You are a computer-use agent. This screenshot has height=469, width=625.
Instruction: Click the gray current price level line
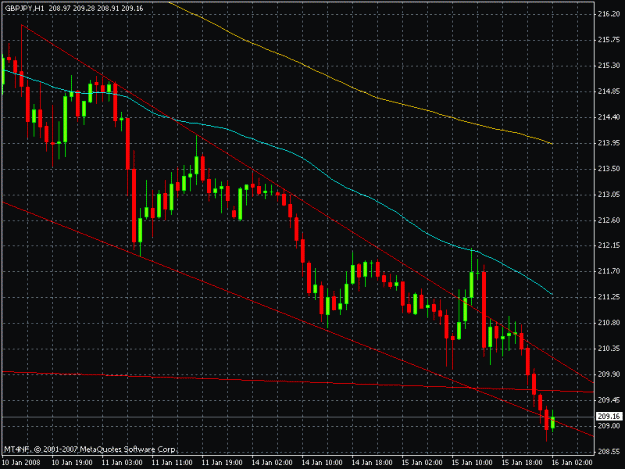pos(299,416)
